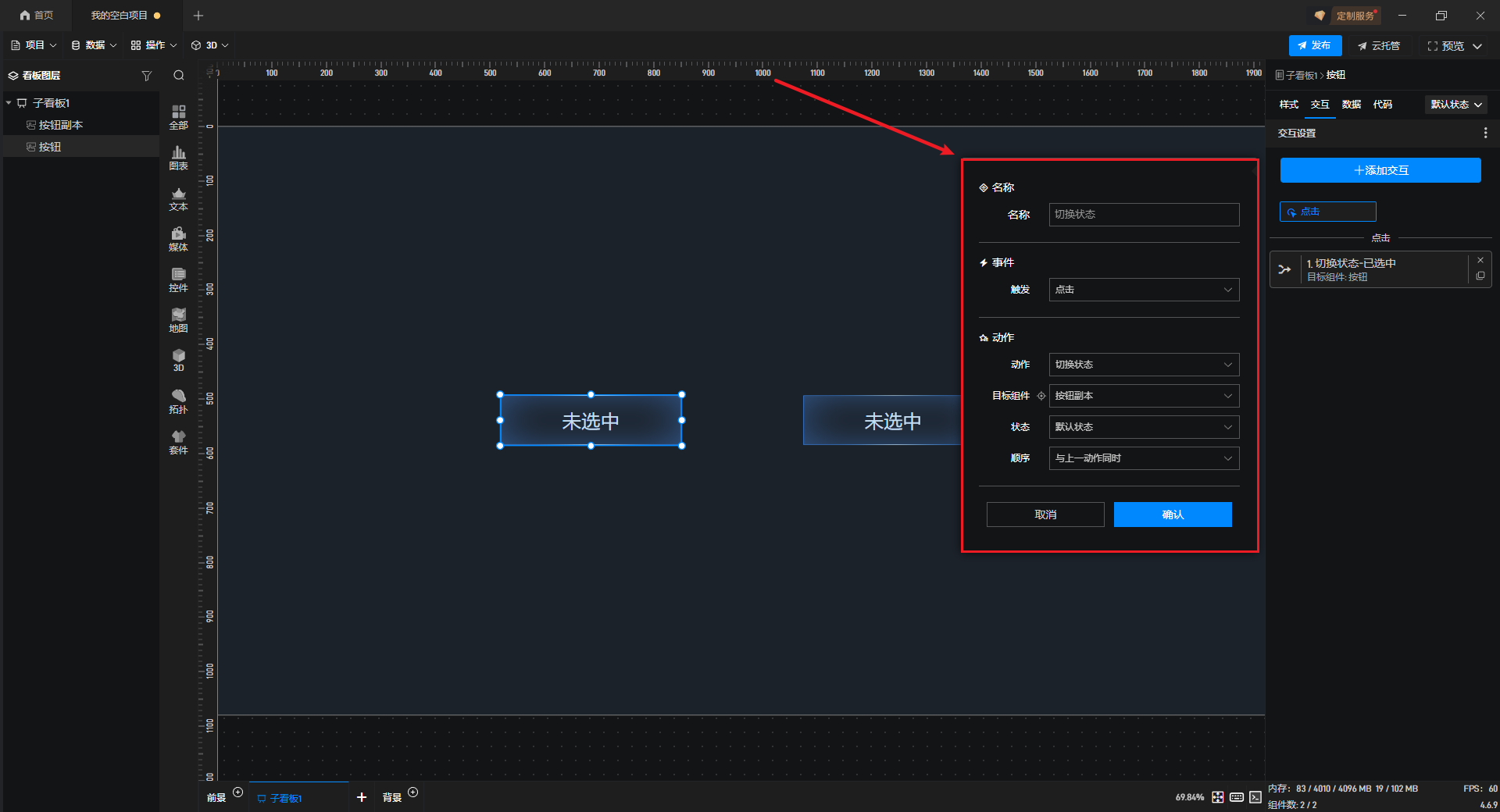Viewport: 1500px width, 812px height.
Task: Delete the 切换状态-已选中 interaction entry
Action: [1480, 261]
